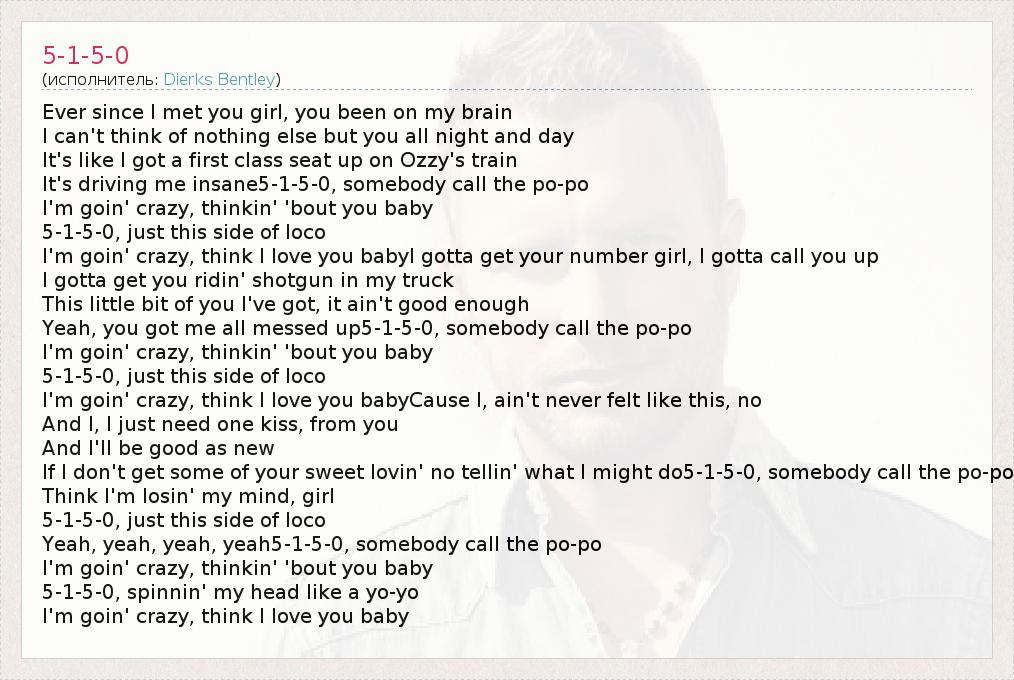Image resolution: width=1014 pixels, height=680 pixels.
Task: Click the lyric "I just need one kiss, from you"
Action: pyautogui.click(x=220, y=424)
